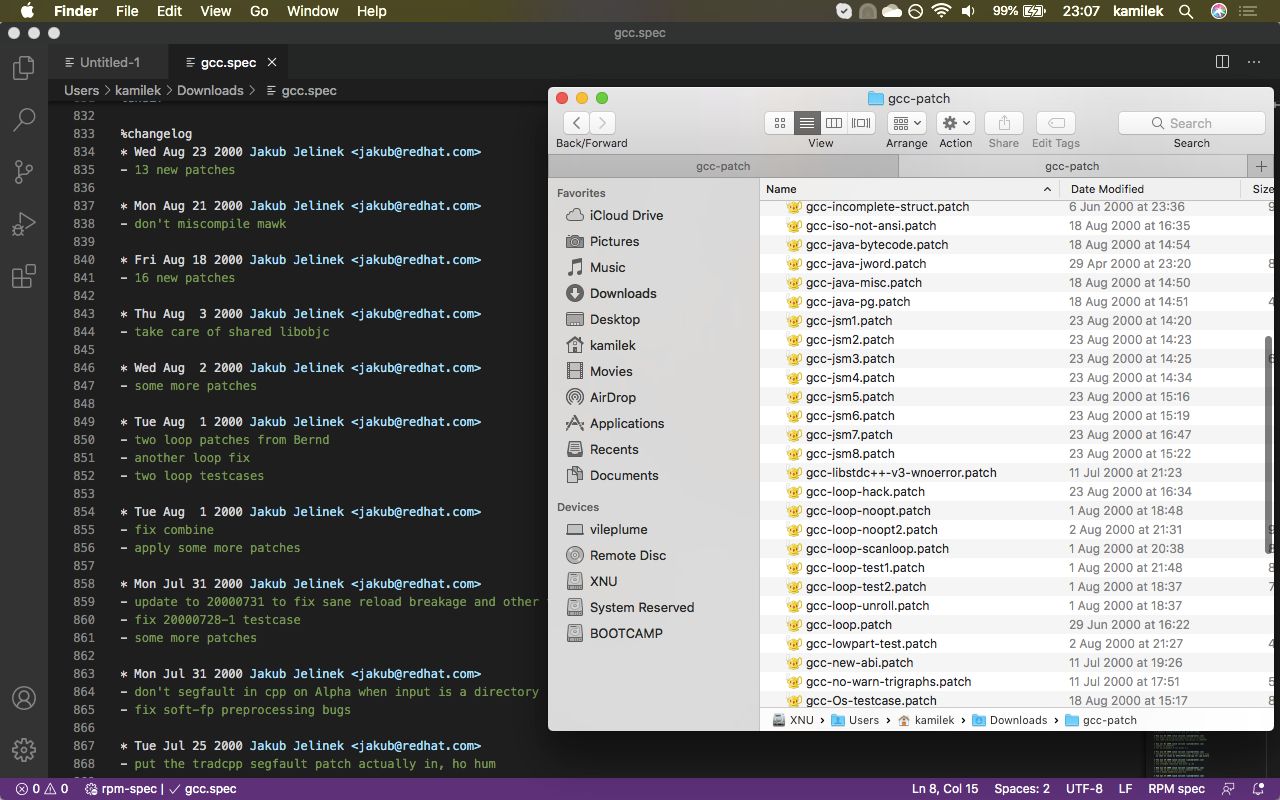Open the Manage gear in activity bar
Image resolution: width=1280 pixels, height=800 pixels.
click(24, 749)
